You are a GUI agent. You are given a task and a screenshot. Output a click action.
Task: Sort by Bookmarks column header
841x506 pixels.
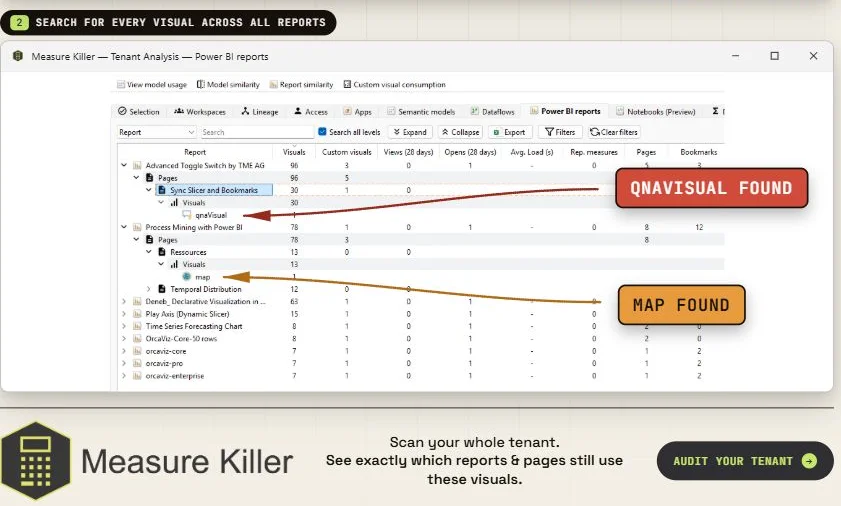point(698,152)
